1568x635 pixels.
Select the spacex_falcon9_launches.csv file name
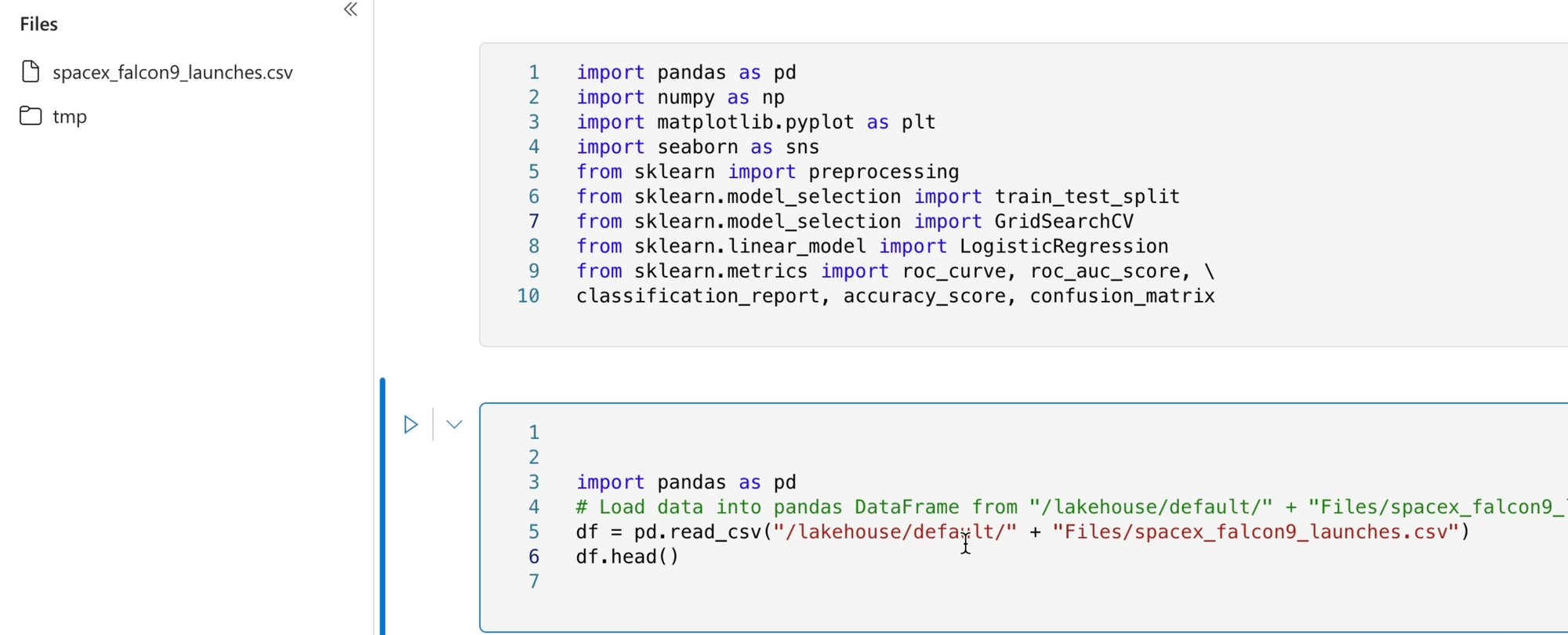coord(172,72)
